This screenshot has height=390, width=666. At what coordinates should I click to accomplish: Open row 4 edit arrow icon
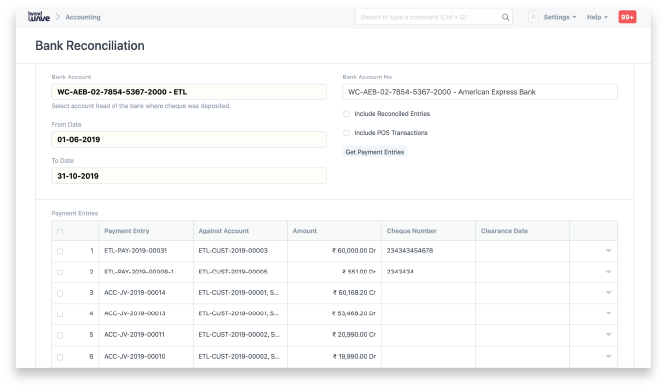(x=608, y=313)
